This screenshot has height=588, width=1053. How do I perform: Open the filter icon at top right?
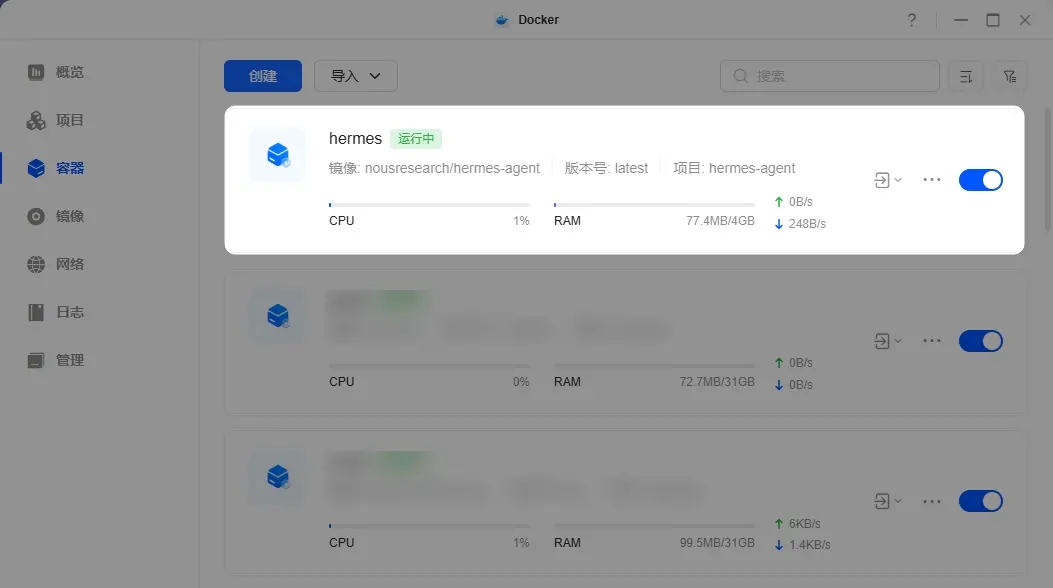click(x=1010, y=75)
